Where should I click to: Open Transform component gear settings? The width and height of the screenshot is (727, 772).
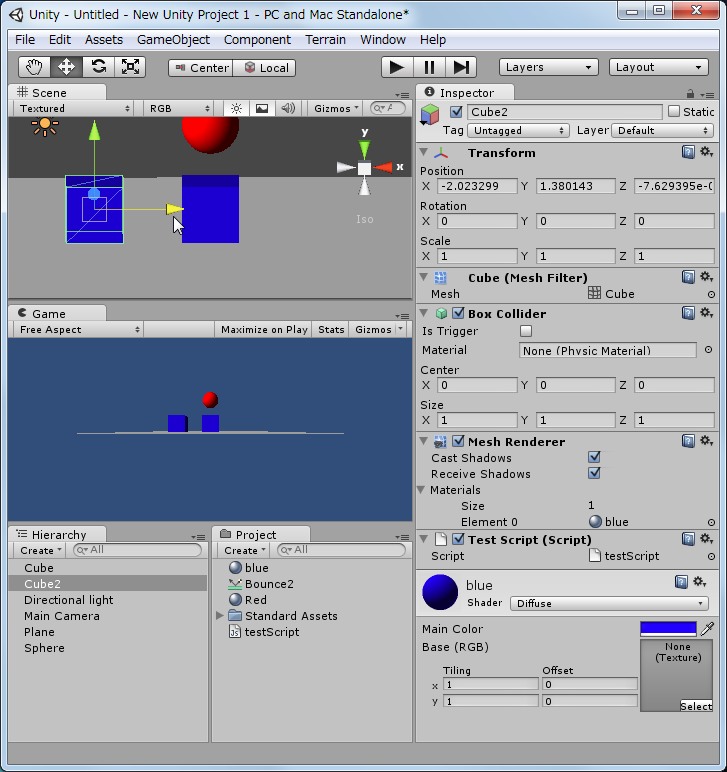point(706,152)
